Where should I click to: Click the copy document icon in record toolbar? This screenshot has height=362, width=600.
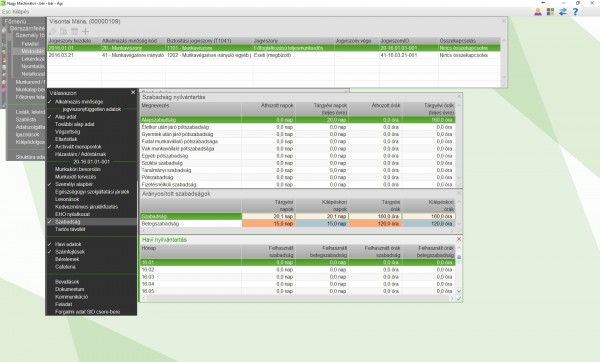tap(64, 31)
